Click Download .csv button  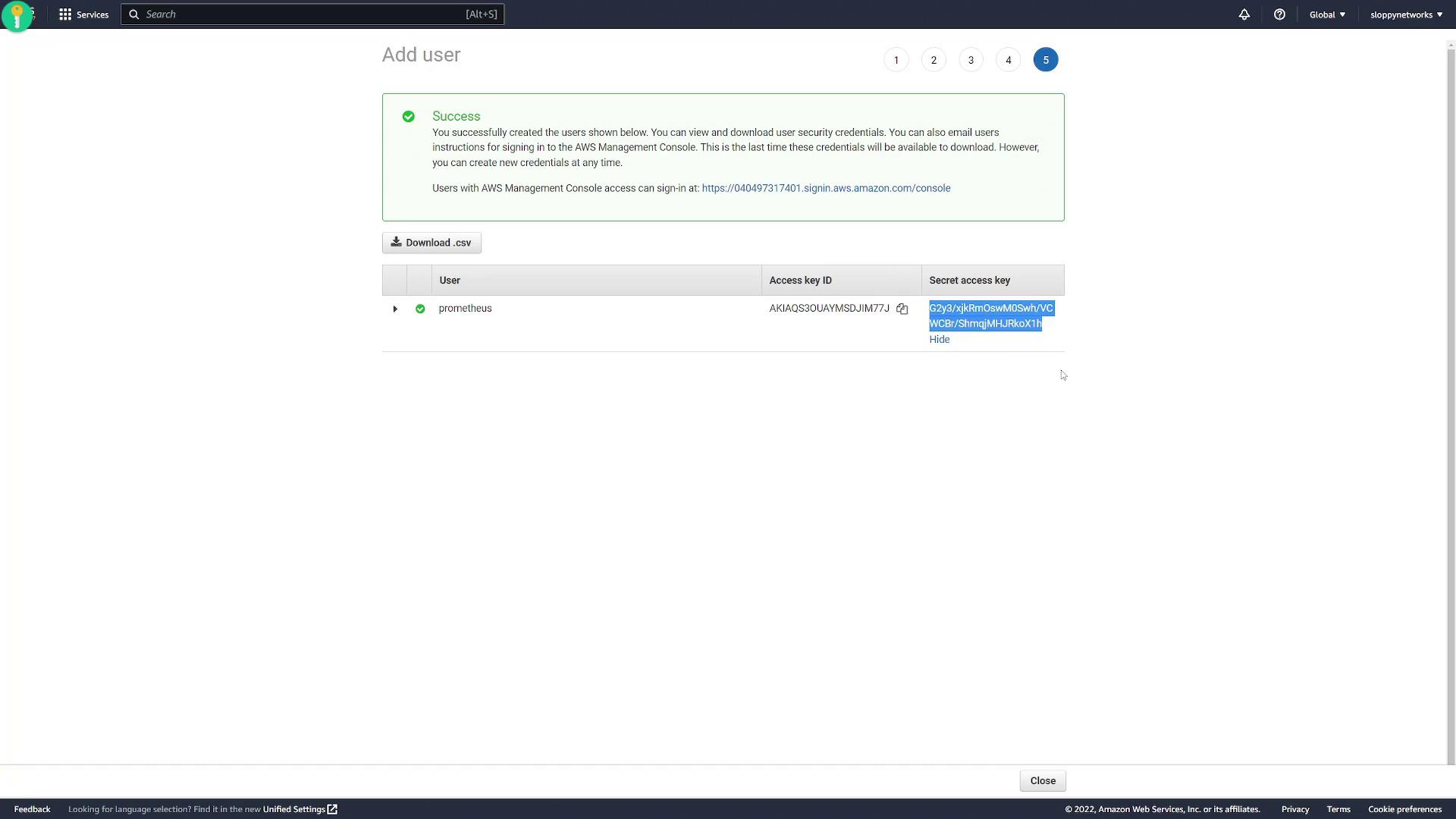point(431,243)
